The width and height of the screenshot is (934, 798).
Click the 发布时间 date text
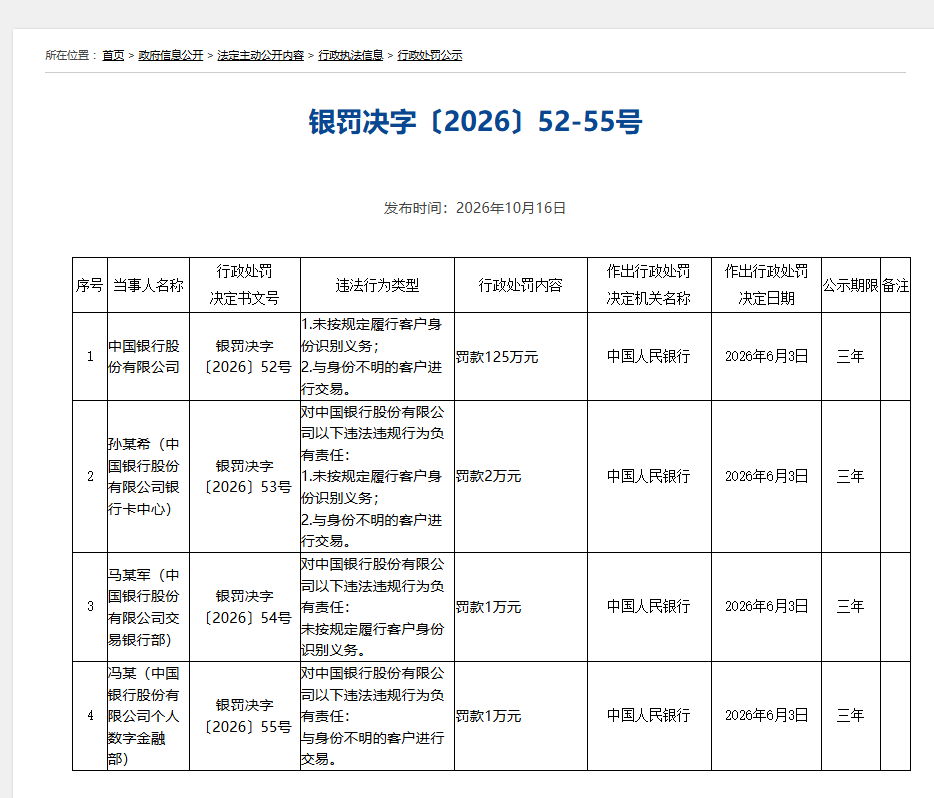(475, 208)
